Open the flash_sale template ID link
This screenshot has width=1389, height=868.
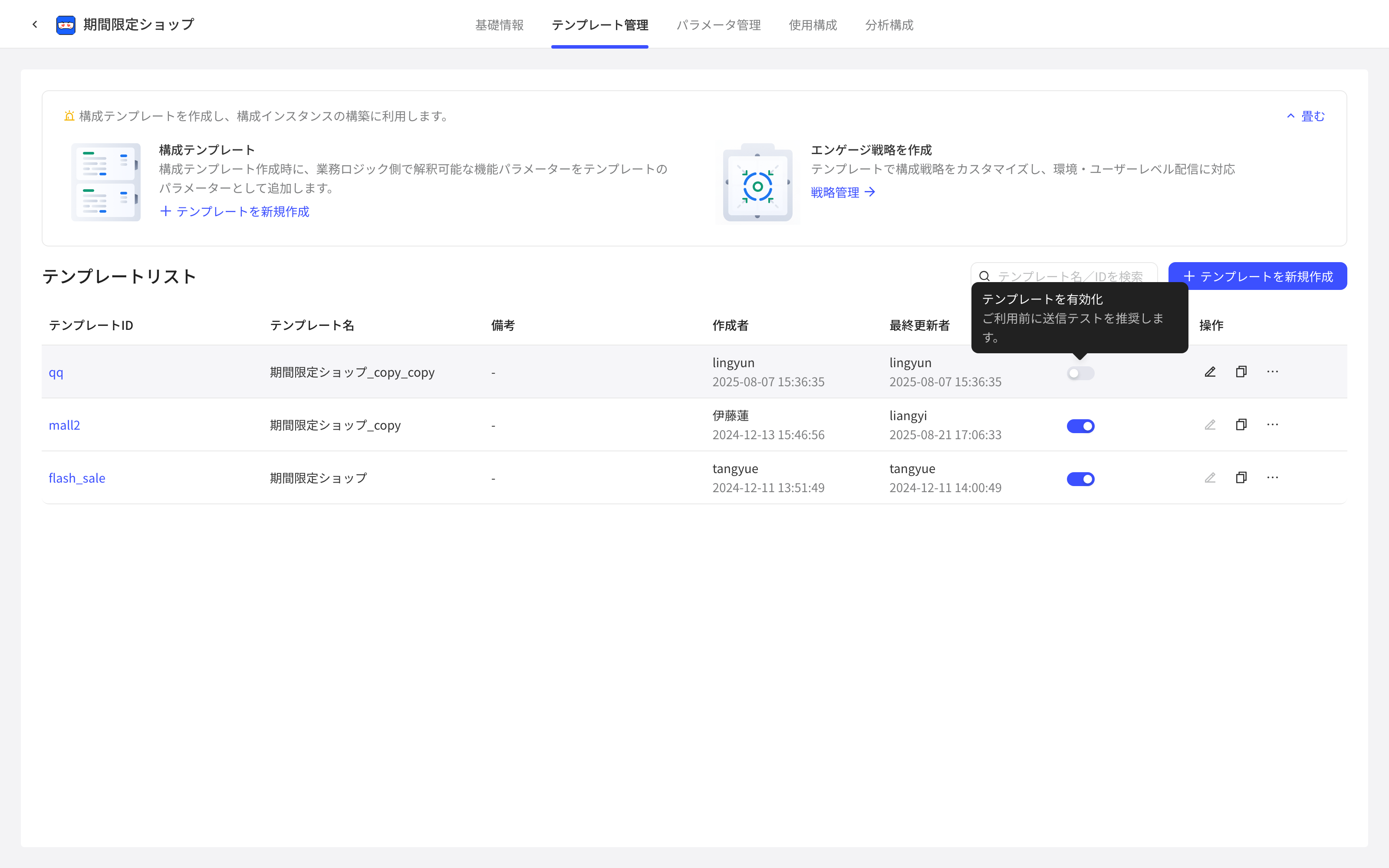tap(77, 478)
